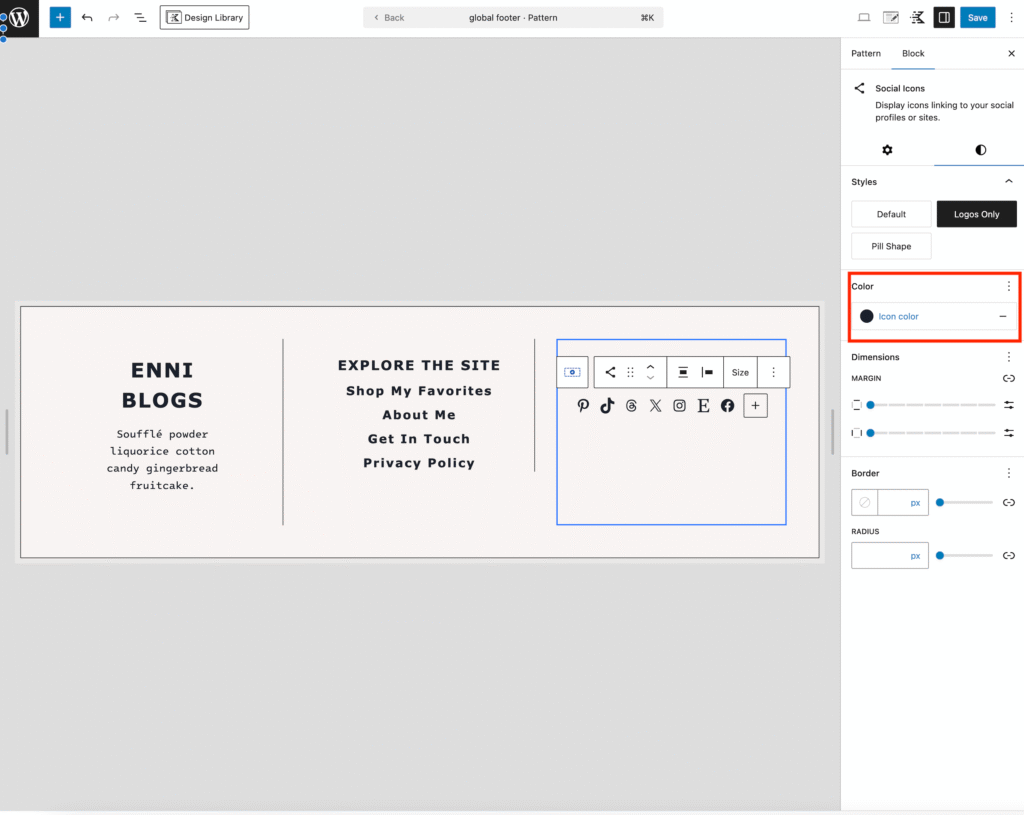The image size is (1024, 815).
Task: Unlink the margin sides
Action: click(1009, 378)
